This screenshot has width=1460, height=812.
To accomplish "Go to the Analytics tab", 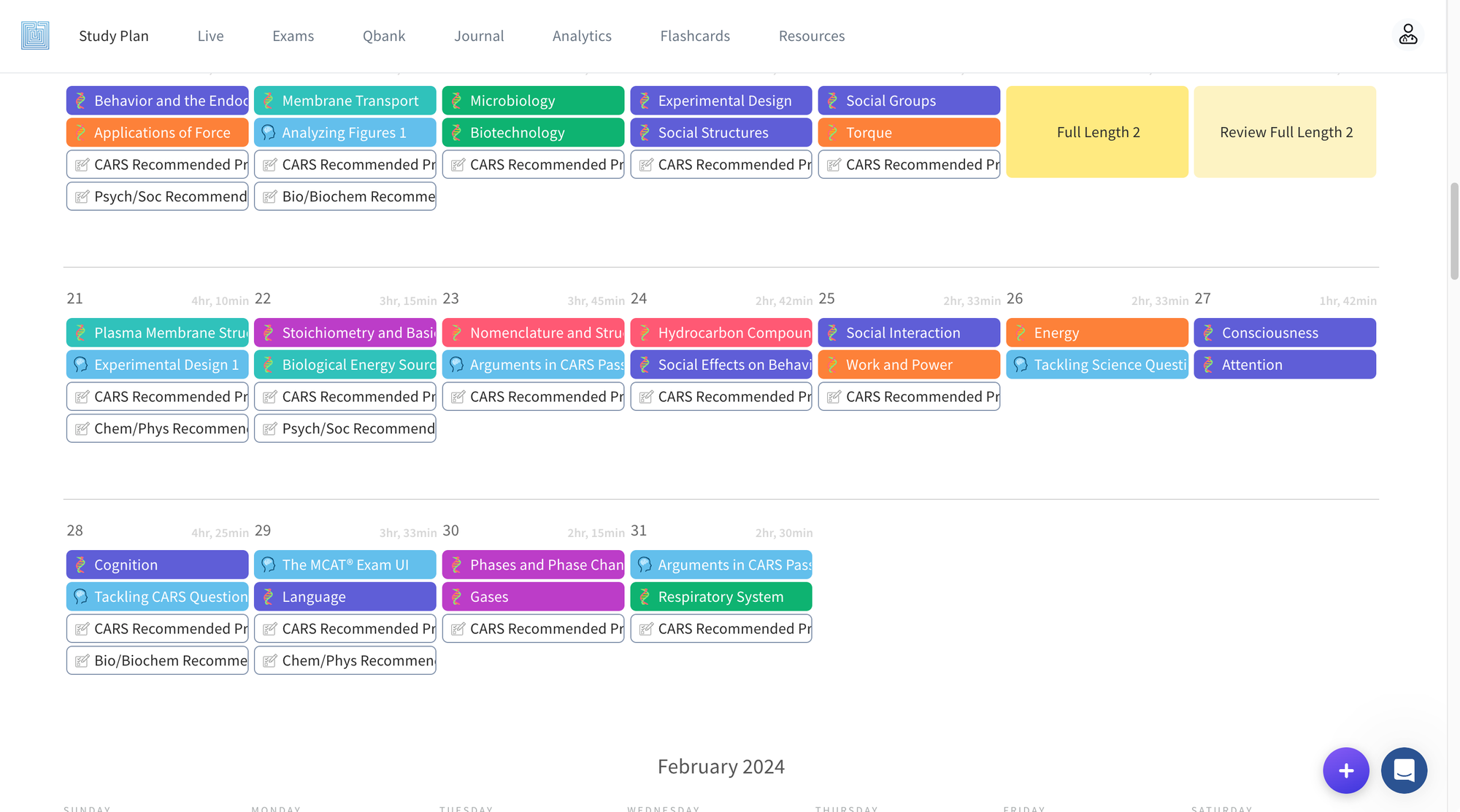I will [x=581, y=36].
